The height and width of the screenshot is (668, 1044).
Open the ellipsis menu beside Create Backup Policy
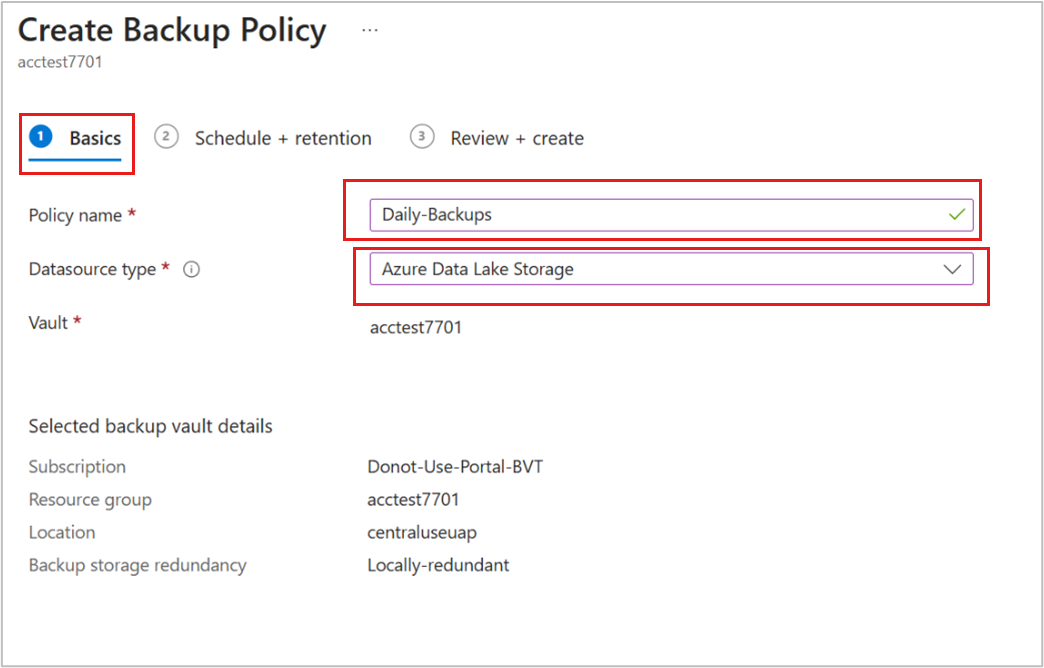[370, 31]
